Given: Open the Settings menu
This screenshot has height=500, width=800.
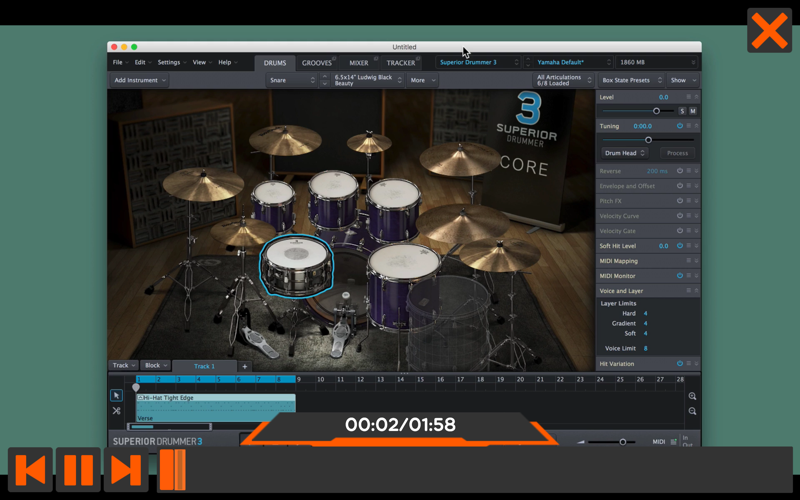Looking at the screenshot, I should [x=172, y=62].
